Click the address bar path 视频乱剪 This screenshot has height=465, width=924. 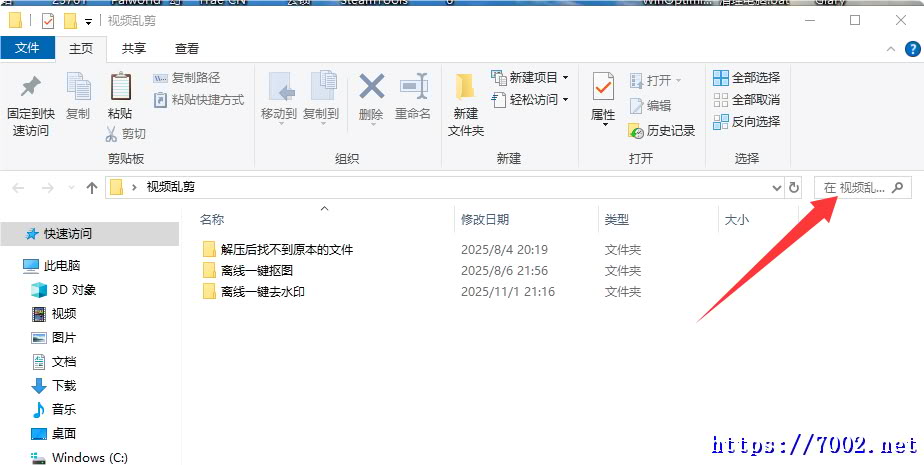(x=170, y=187)
